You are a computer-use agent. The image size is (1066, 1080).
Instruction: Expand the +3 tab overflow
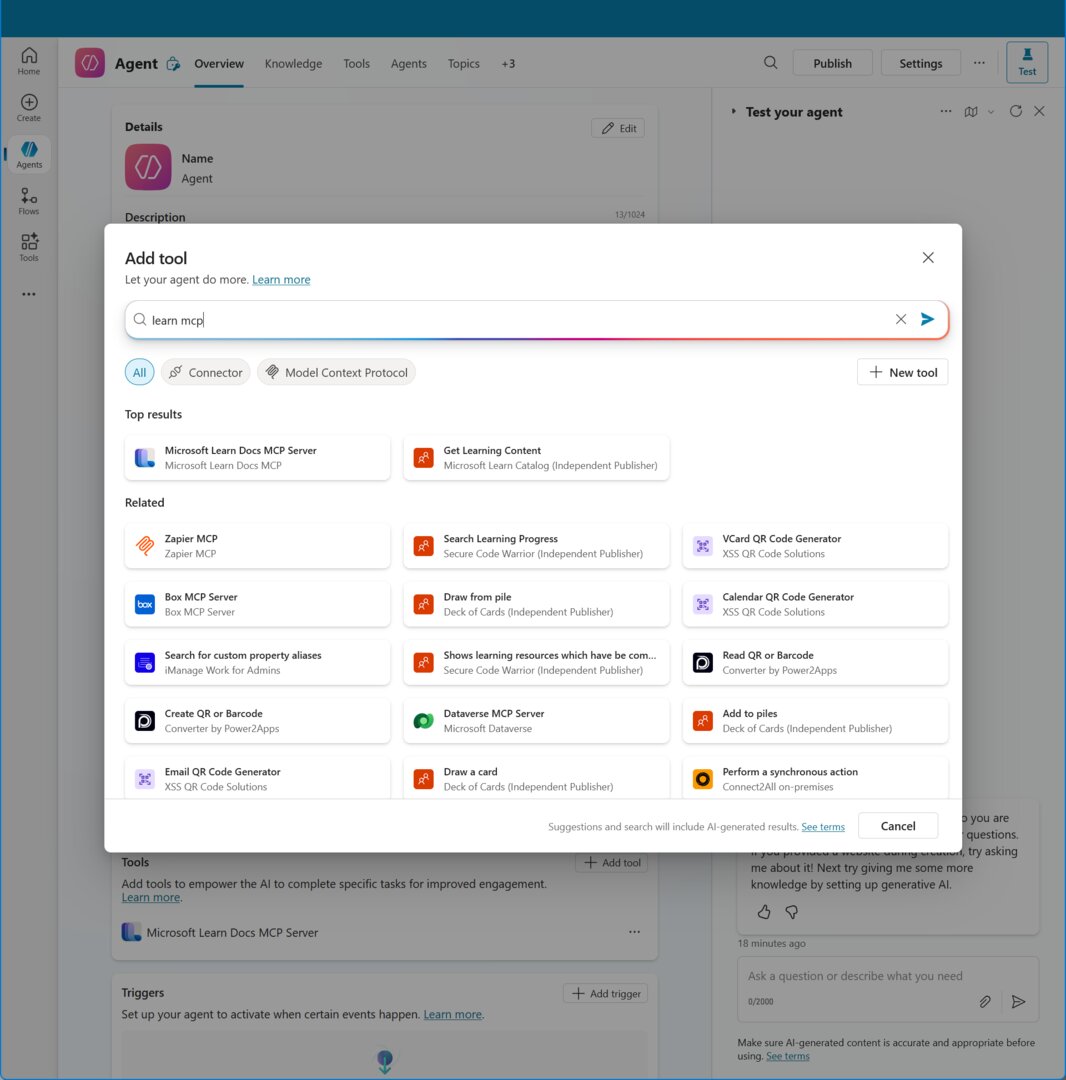point(508,63)
